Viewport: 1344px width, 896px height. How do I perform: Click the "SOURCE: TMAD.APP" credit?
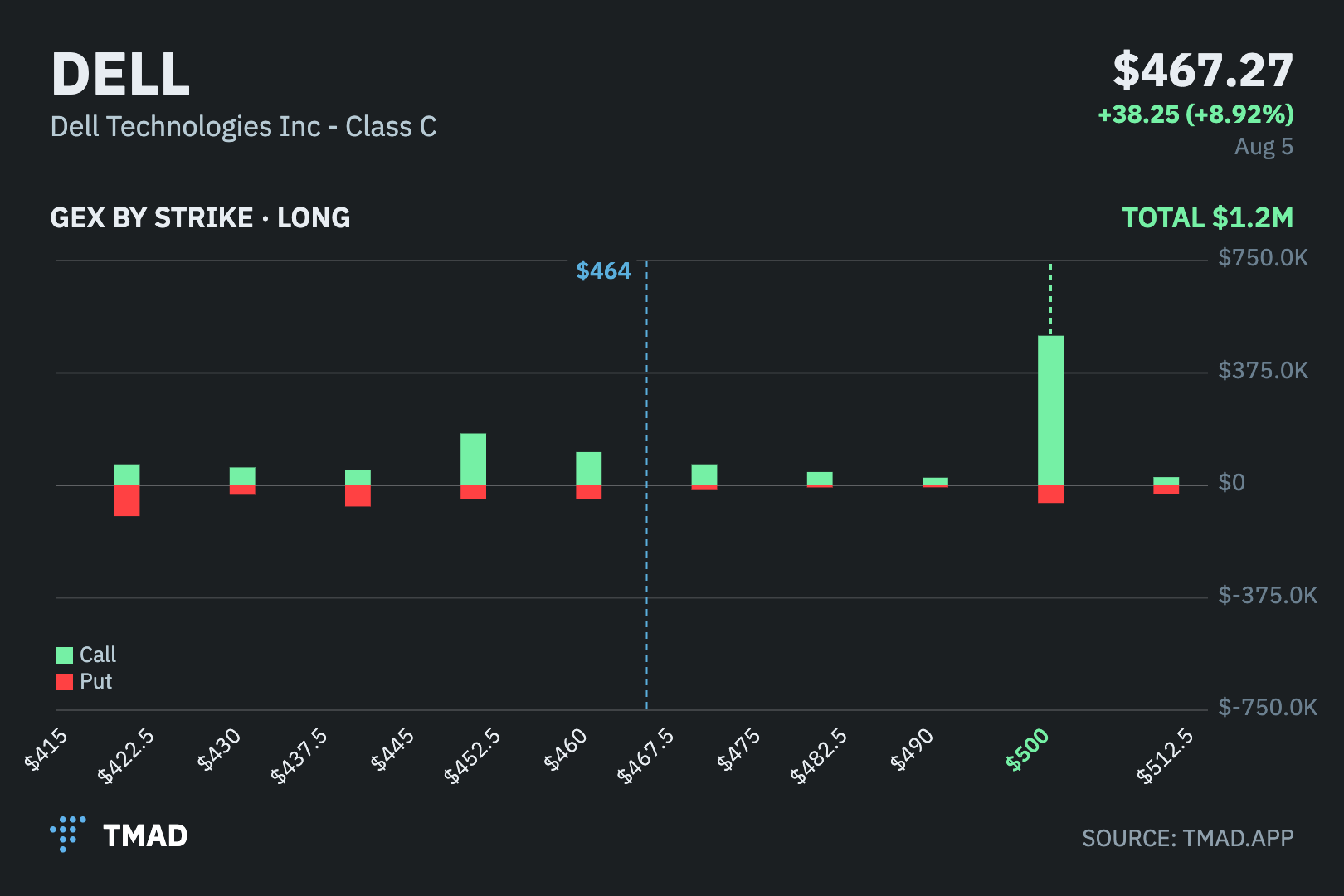(x=1188, y=838)
